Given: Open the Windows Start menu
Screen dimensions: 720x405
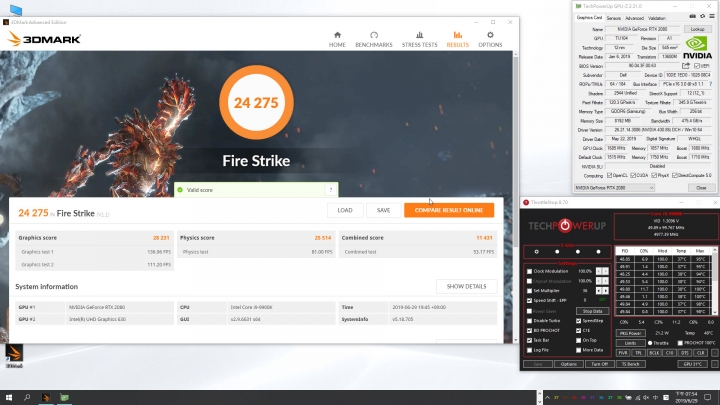Looking at the screenshot, I should (x=9, y=397).
